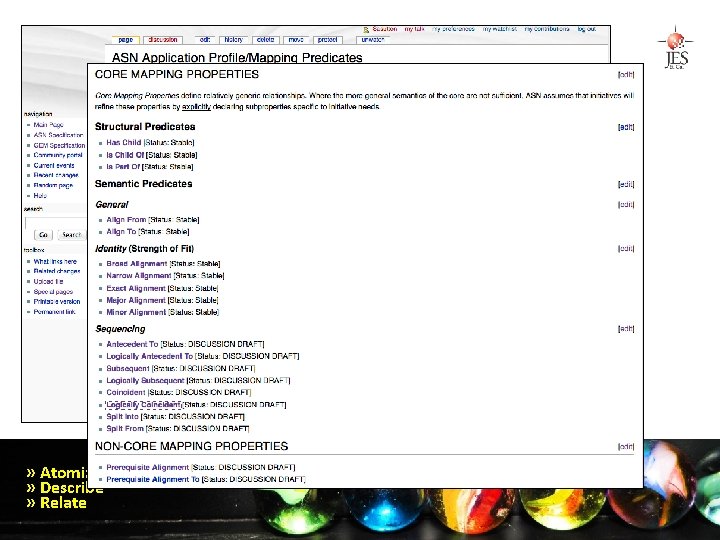Open the Printable version
720x540 pixels.
point(56,302)
